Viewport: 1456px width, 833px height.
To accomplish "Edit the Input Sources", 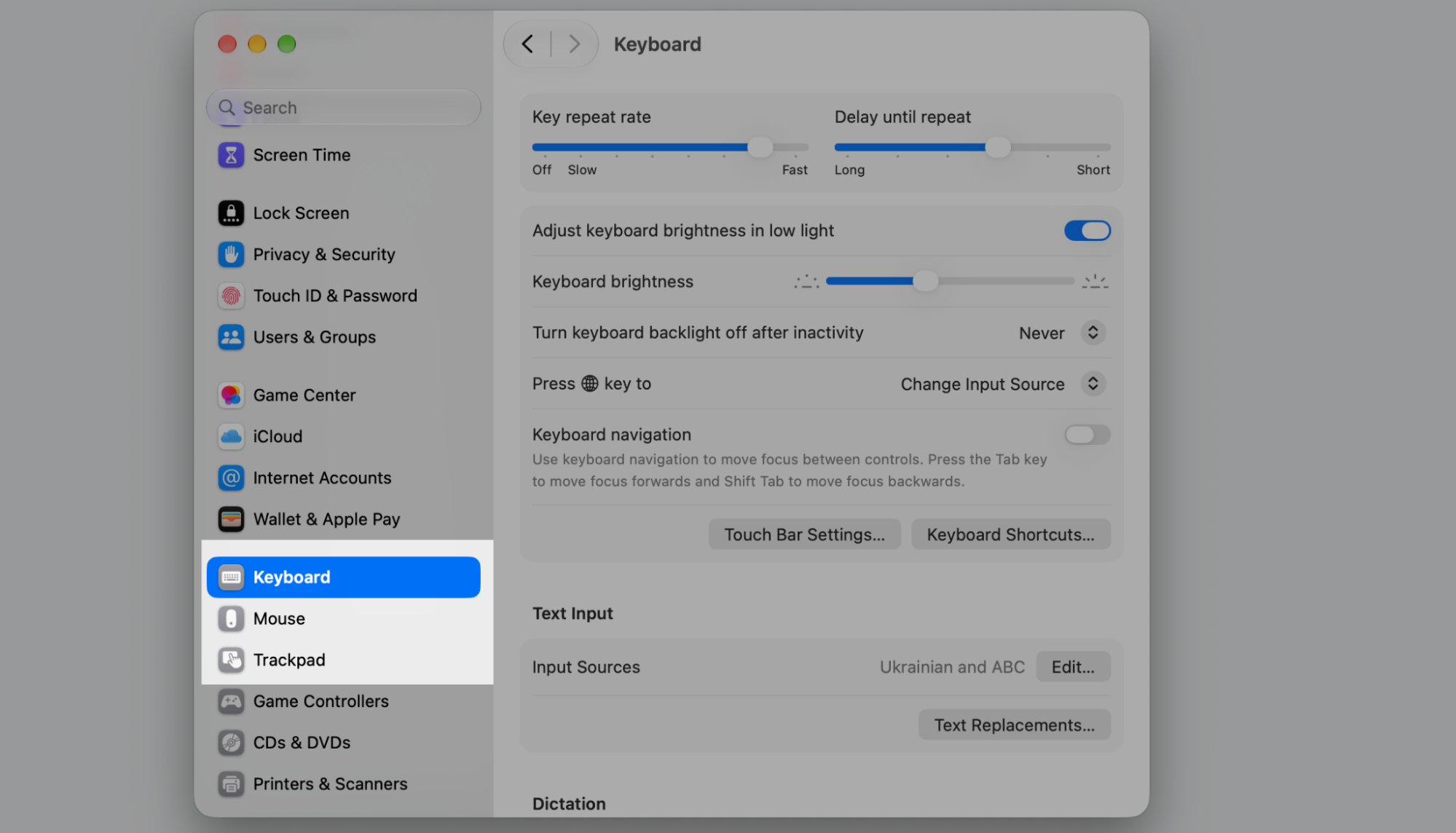I will (x=1073, y=667).
